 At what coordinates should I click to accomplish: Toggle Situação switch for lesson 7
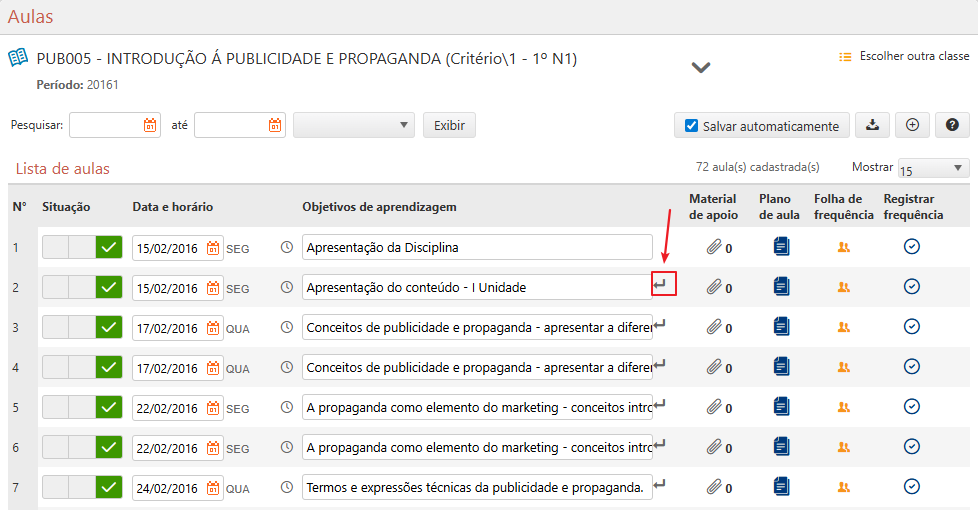tap(82, 487)
